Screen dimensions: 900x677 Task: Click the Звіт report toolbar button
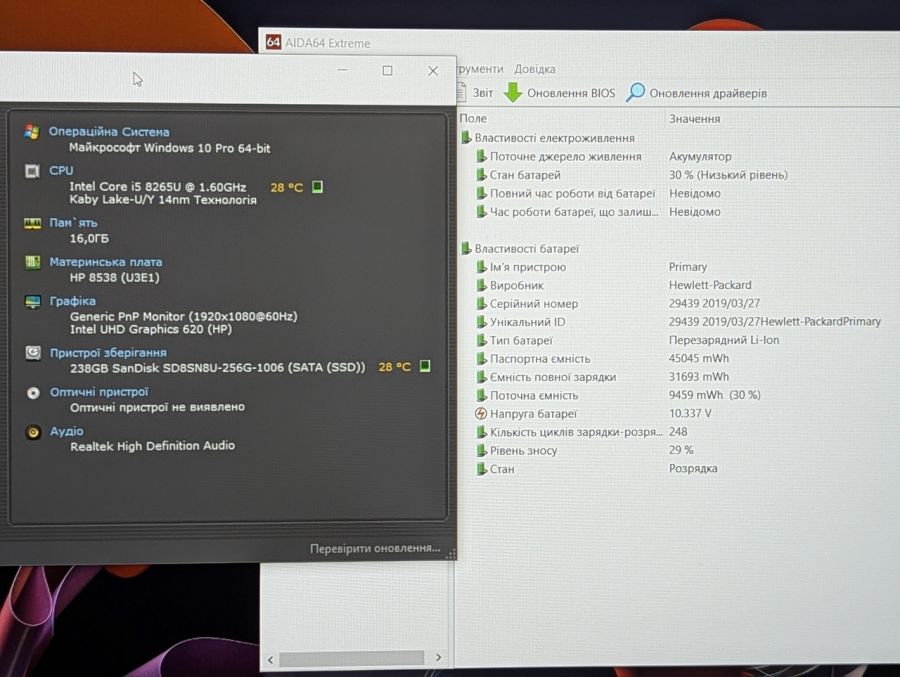point(476,92)
